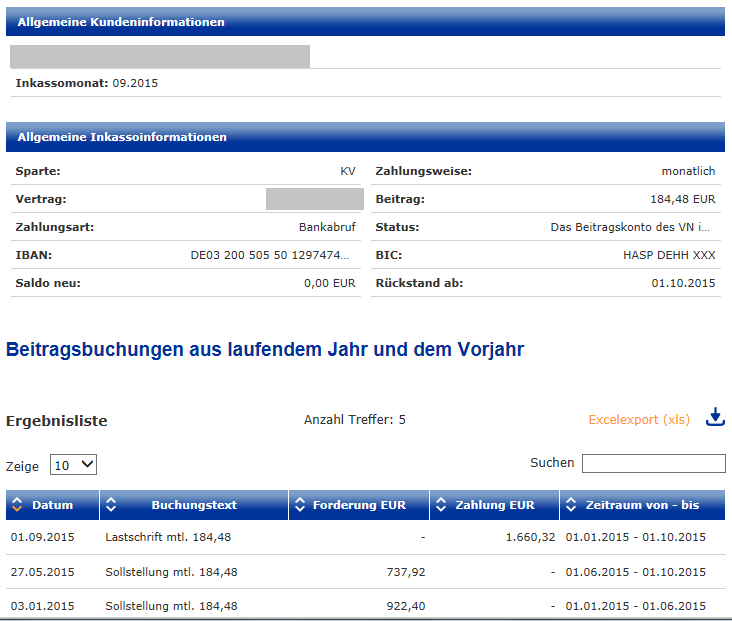Click sort arrows beside Buchungstext header

[112, 505]
